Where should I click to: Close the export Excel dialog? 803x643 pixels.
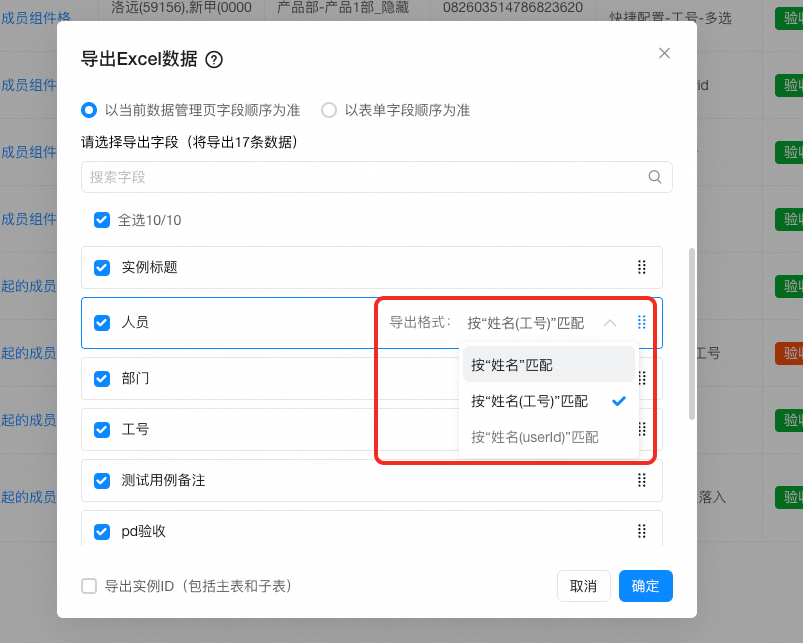(x=664, y=53)
